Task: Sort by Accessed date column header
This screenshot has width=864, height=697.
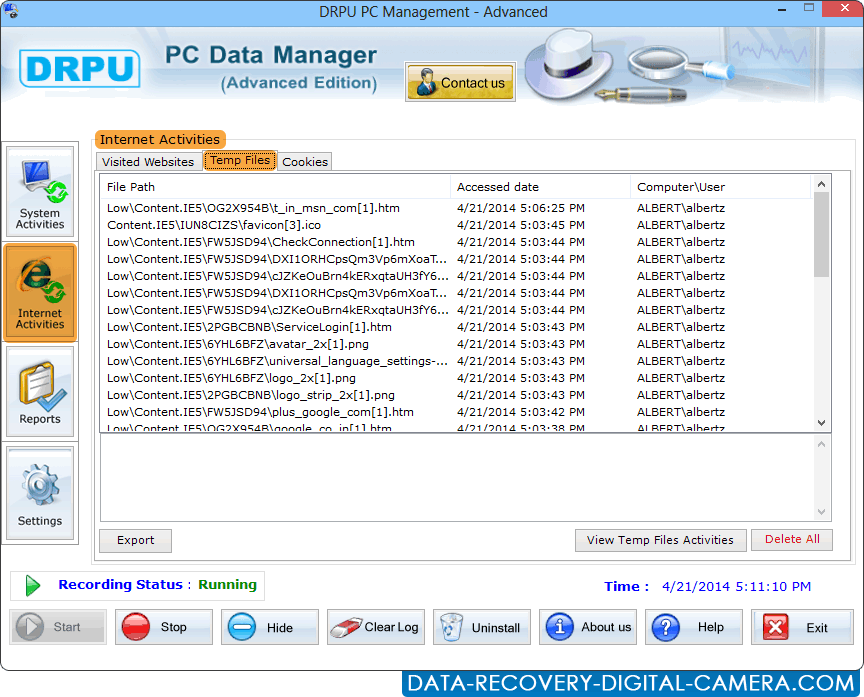Action: 541,187
